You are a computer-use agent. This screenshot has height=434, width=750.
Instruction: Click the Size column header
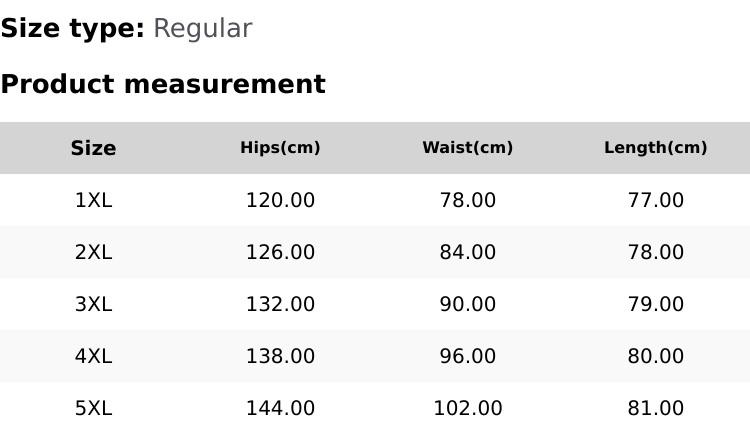93,148
